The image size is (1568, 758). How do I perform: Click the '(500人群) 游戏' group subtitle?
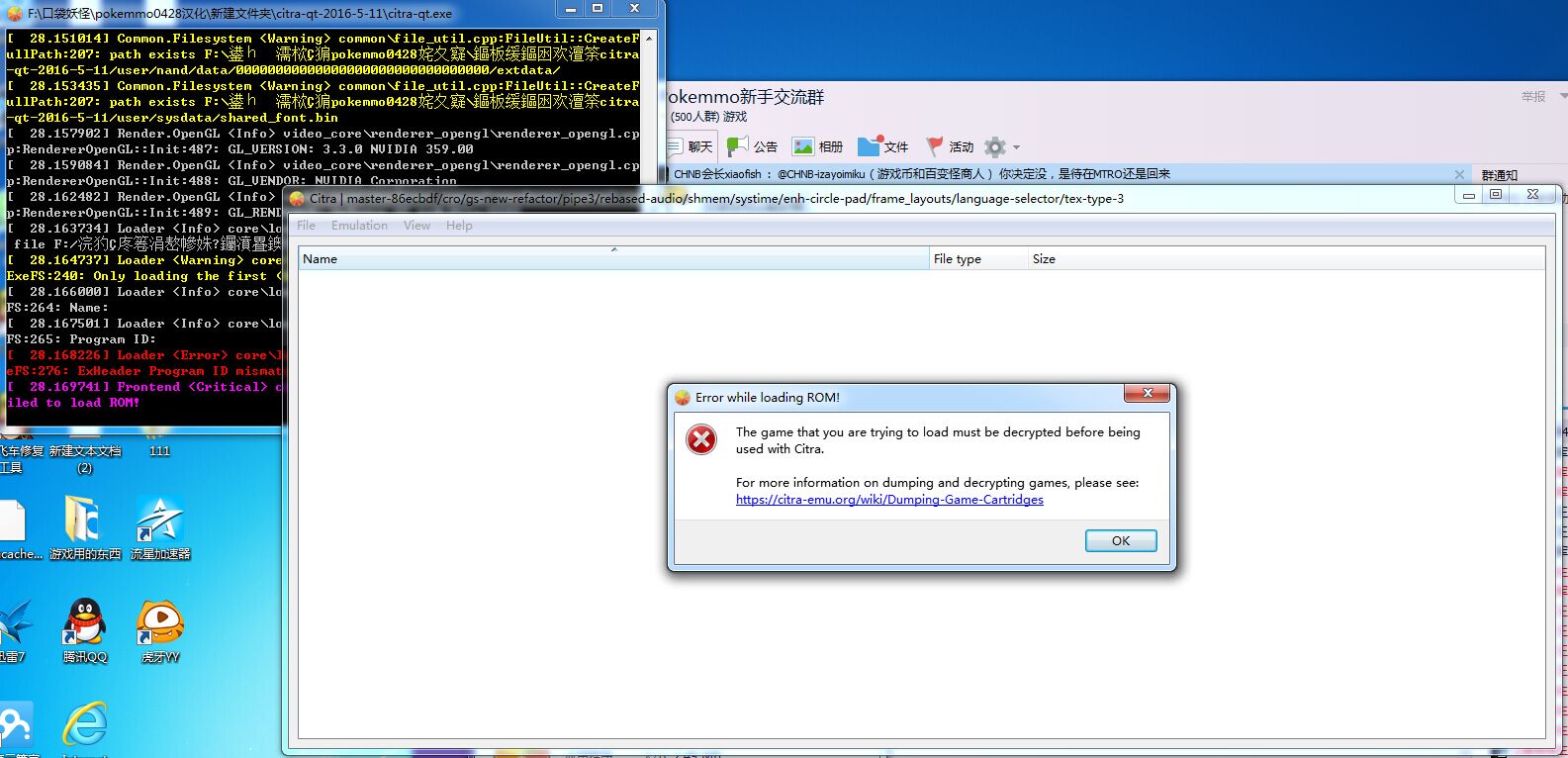(x=708, y=117)
